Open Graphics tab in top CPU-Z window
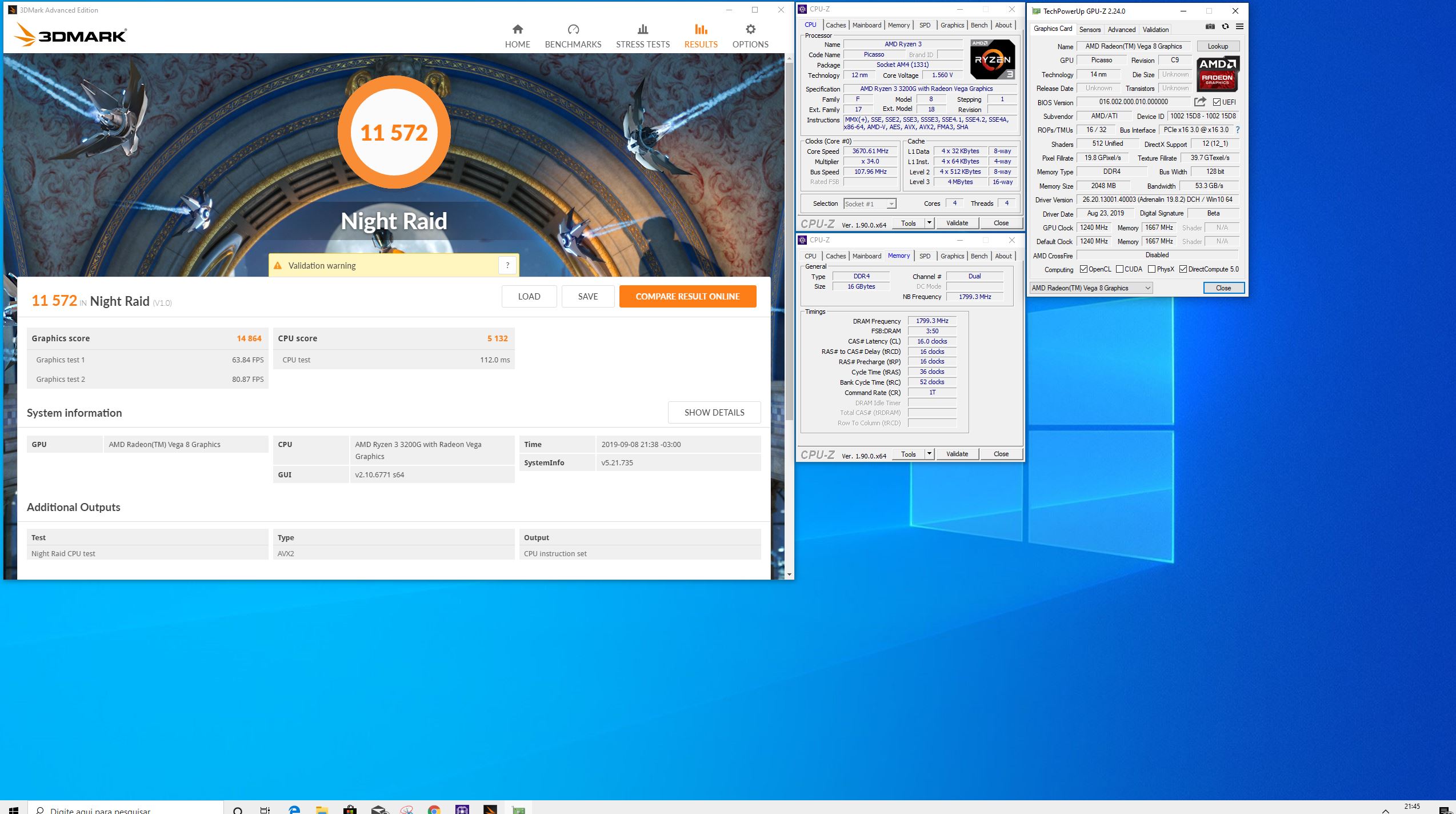This screenshot has width=1456, height=814. (x=952, y=25)
